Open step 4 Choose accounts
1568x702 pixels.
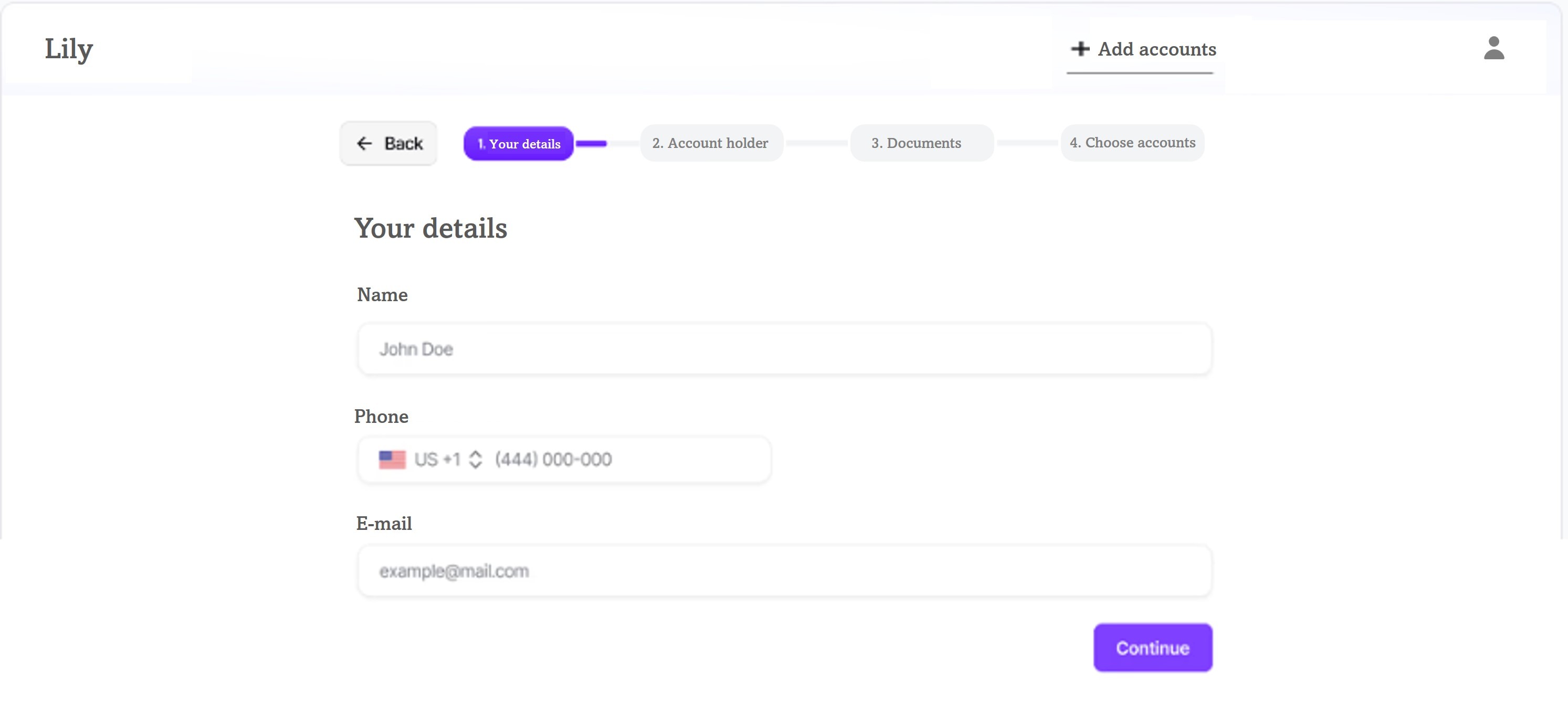point(1132,142)
